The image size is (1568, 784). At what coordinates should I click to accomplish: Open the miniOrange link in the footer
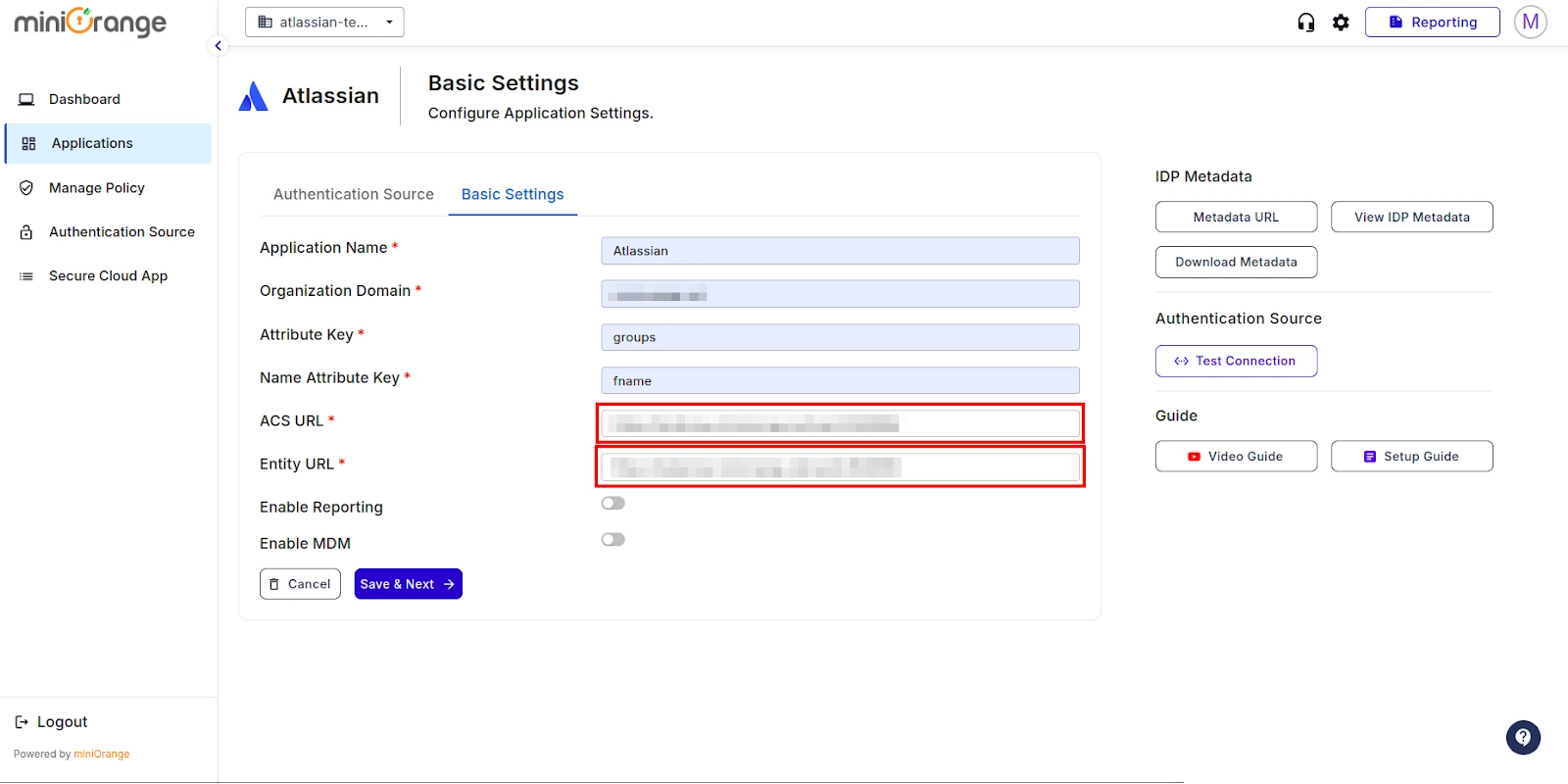coord(102,755)
